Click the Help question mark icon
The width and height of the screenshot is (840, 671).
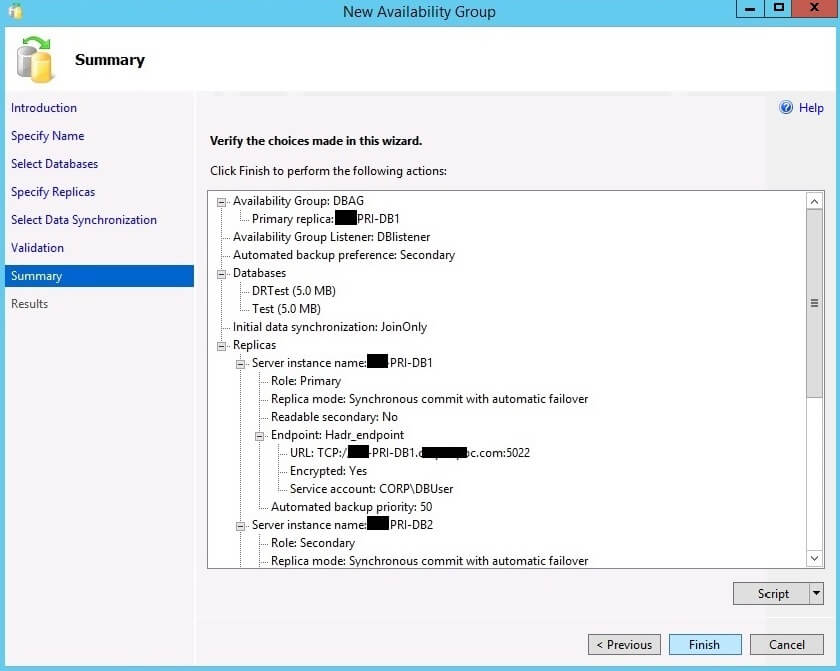coord(786,108)
